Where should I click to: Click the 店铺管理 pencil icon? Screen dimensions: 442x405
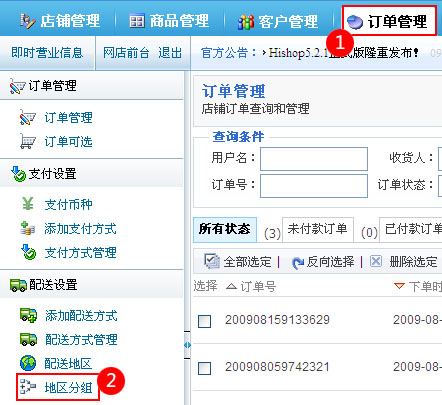[28, 21]
